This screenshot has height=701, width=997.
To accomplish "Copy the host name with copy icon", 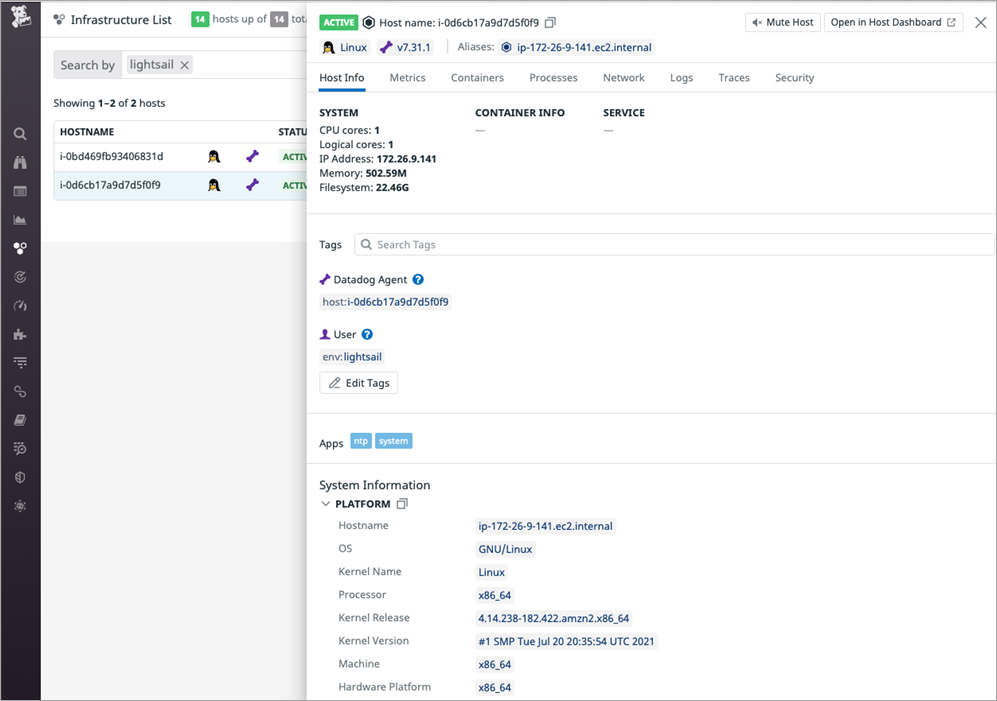I will (x=551, y=23).
